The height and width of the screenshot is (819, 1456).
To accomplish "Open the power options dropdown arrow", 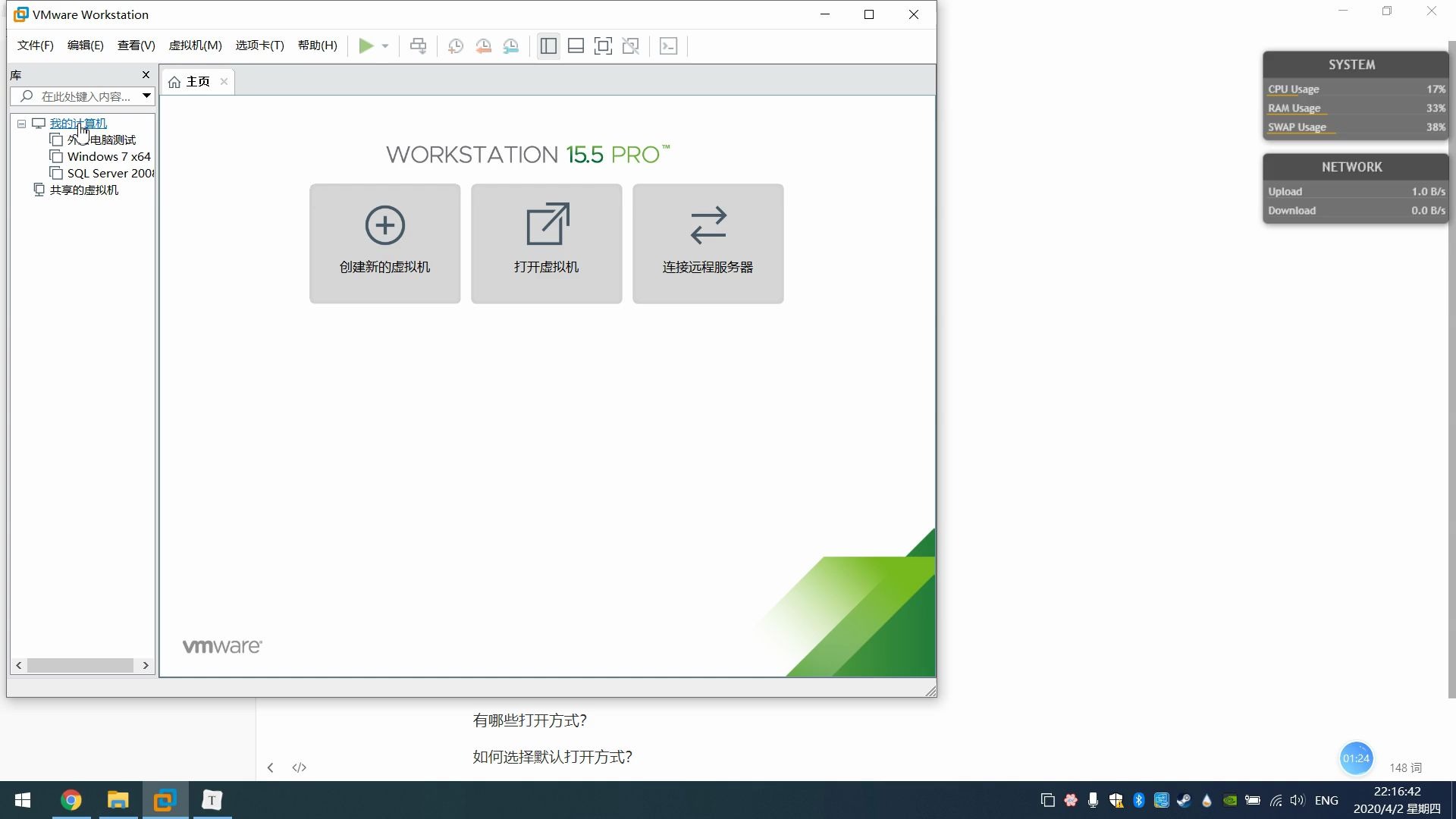I will pos(385,46).
